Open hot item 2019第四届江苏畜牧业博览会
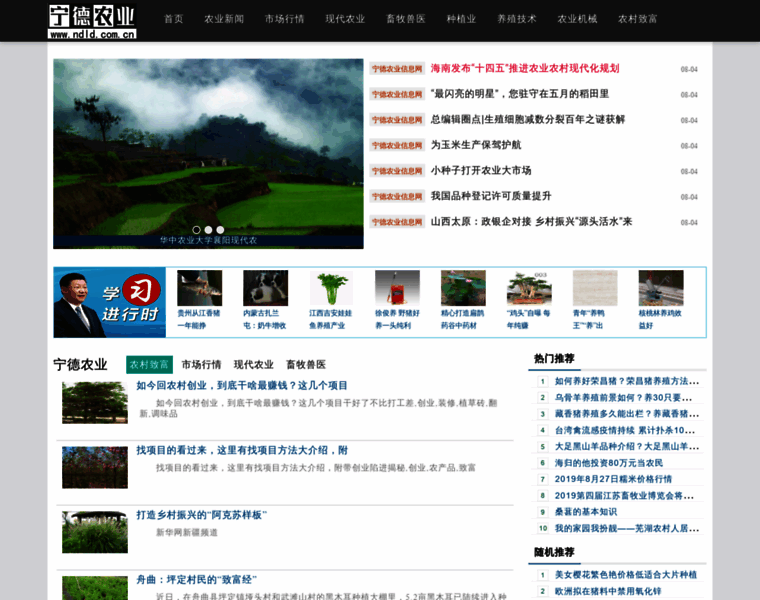 coord(624,496)
